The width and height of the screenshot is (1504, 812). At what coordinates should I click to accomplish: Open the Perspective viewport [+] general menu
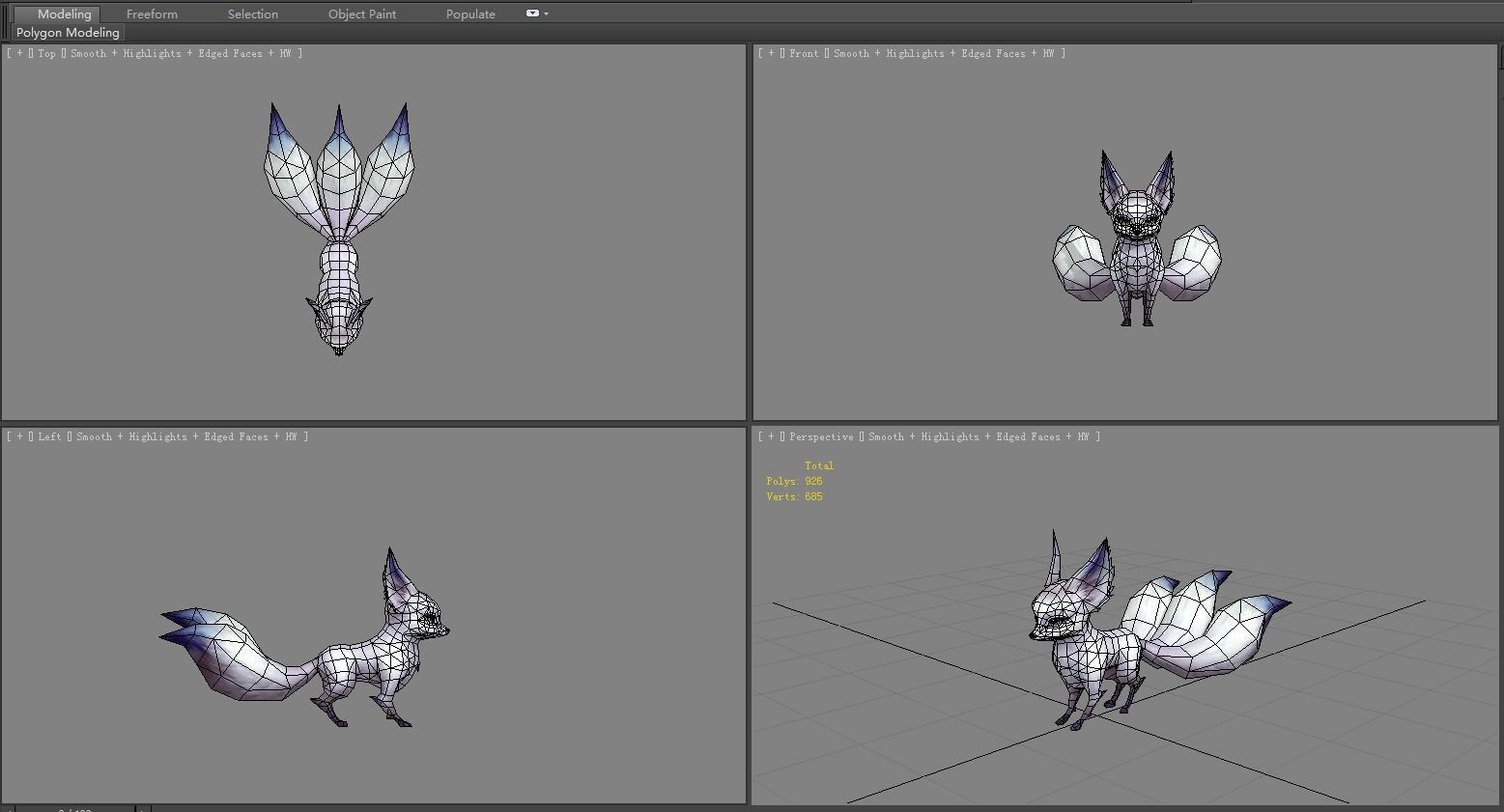point(771,436)
